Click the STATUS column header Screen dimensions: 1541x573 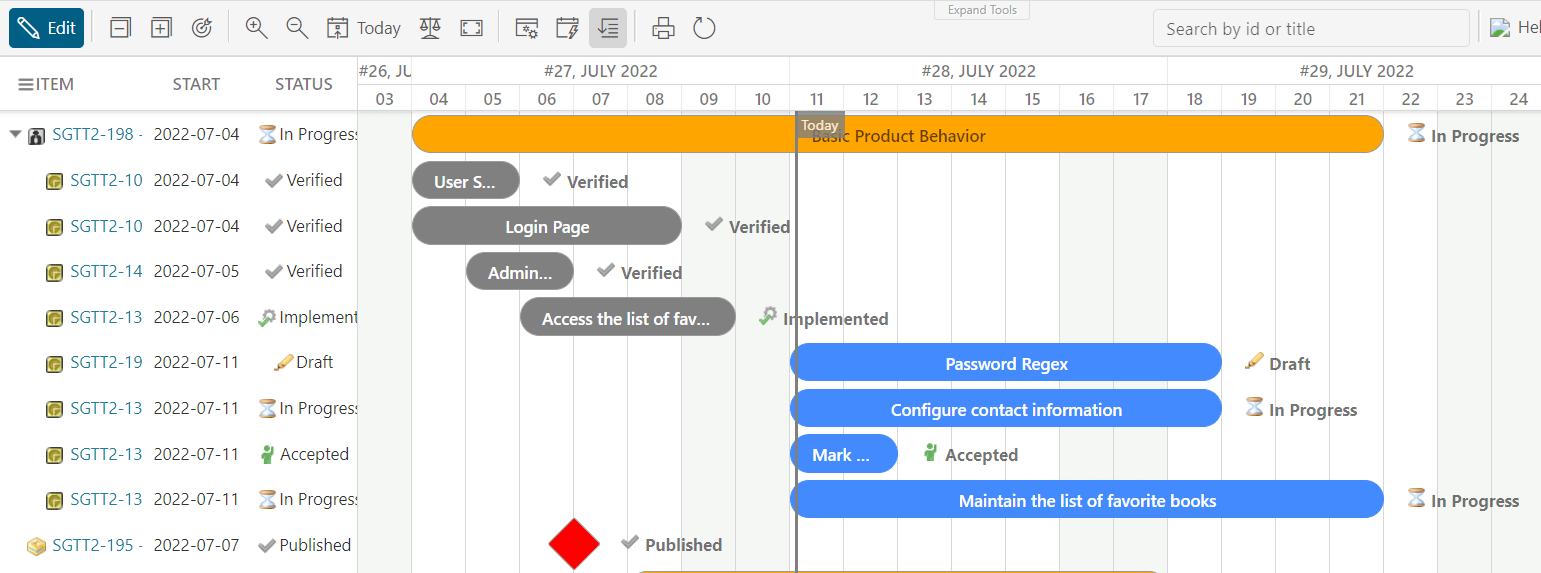click(304, 84)
